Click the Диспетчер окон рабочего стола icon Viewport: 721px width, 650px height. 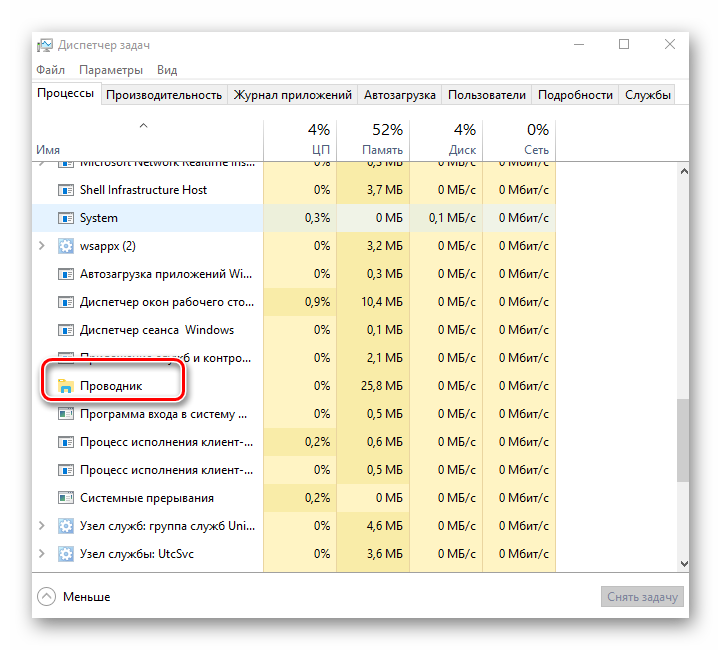66,302
